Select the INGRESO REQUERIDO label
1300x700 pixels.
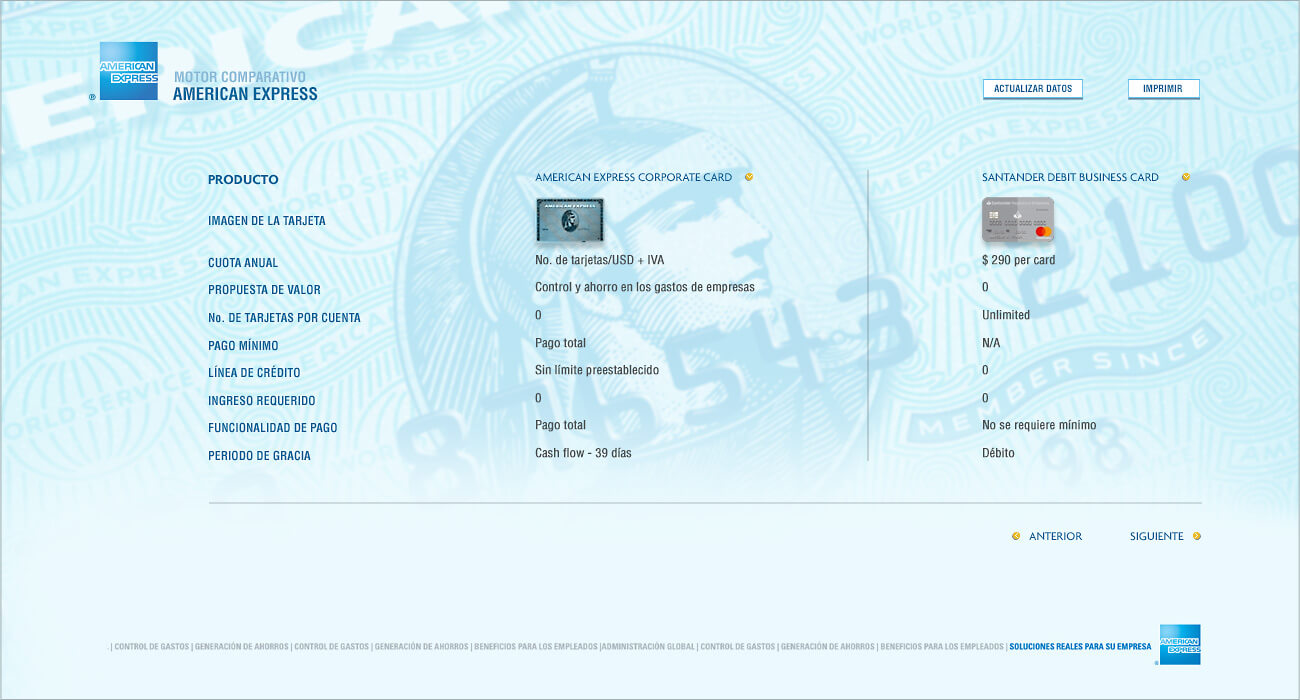262,401
